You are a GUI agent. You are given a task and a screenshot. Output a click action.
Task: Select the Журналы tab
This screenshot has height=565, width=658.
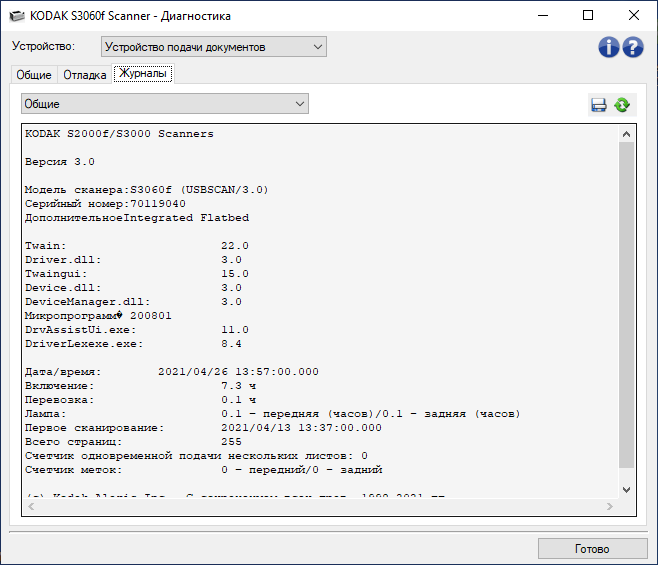pyautogui.click(x=143, y=73)
